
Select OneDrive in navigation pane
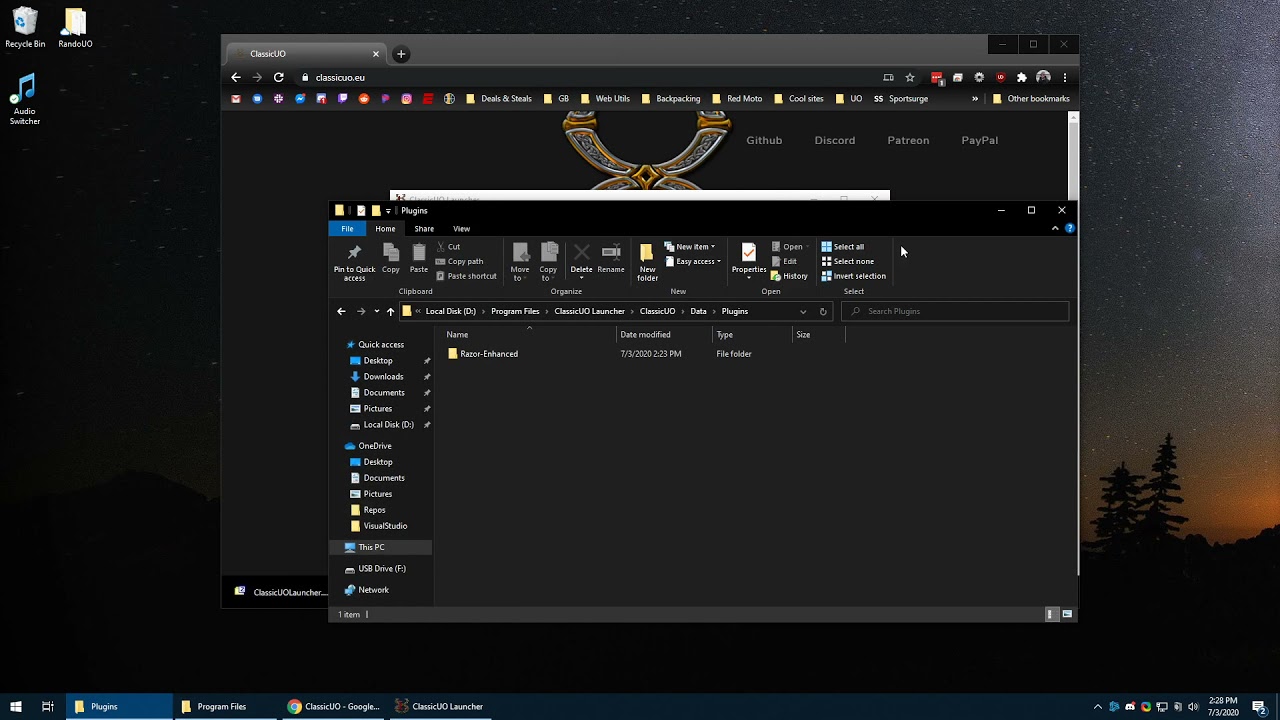point(375,446)
